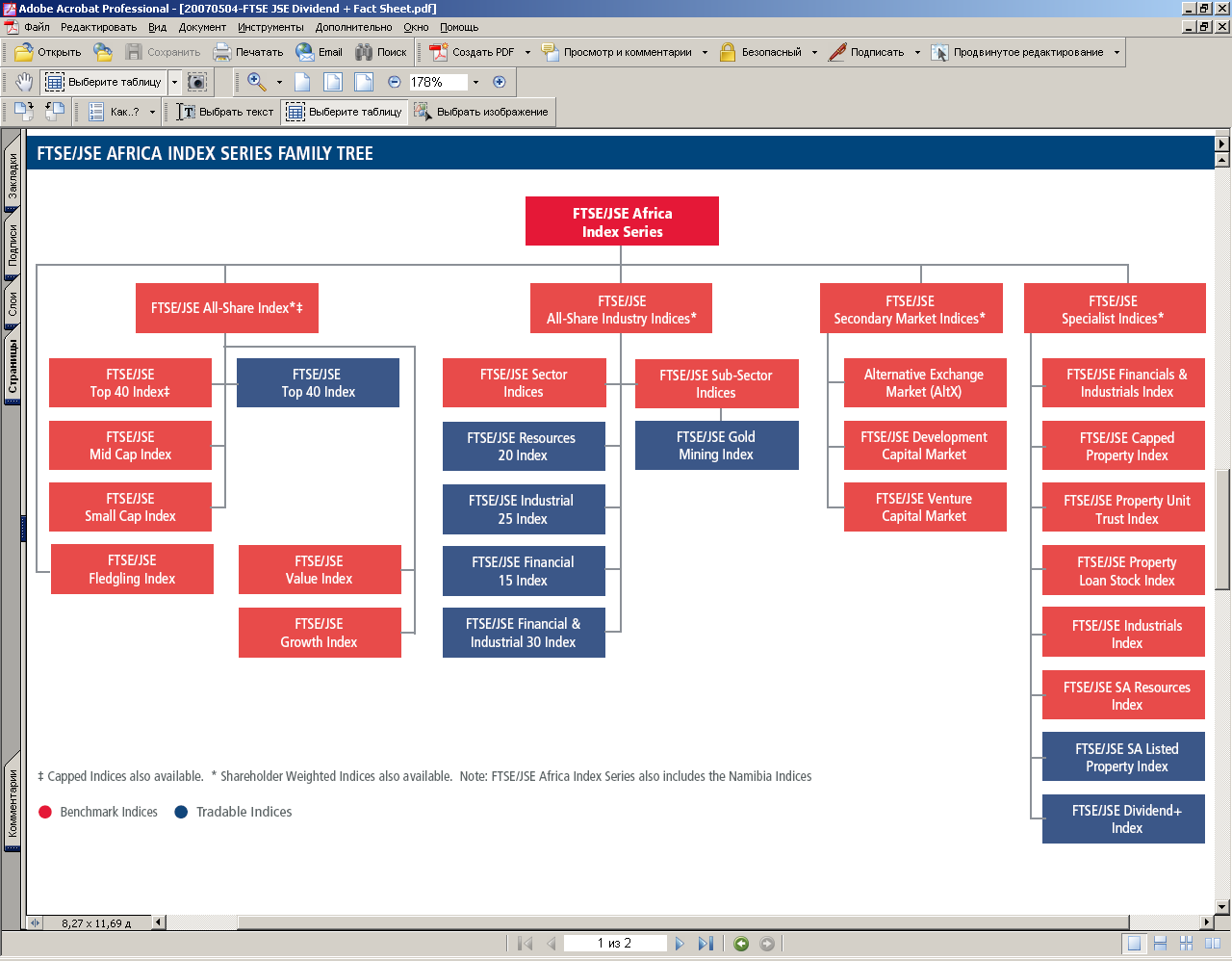The image size is (1232, 961).
Task: Open the Документ menu
Action: (202, 27)
